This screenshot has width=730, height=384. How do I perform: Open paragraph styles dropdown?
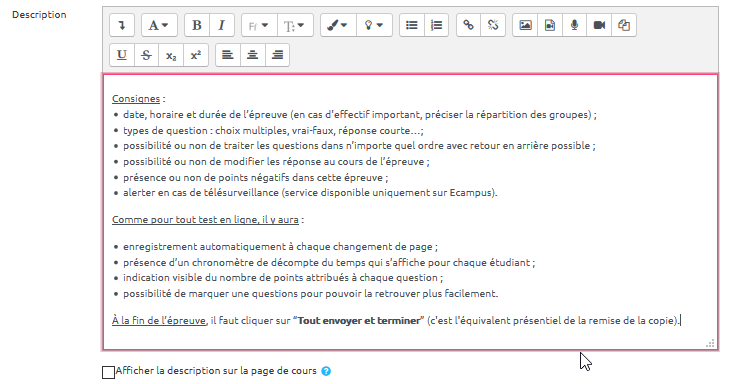coord(159,25)
